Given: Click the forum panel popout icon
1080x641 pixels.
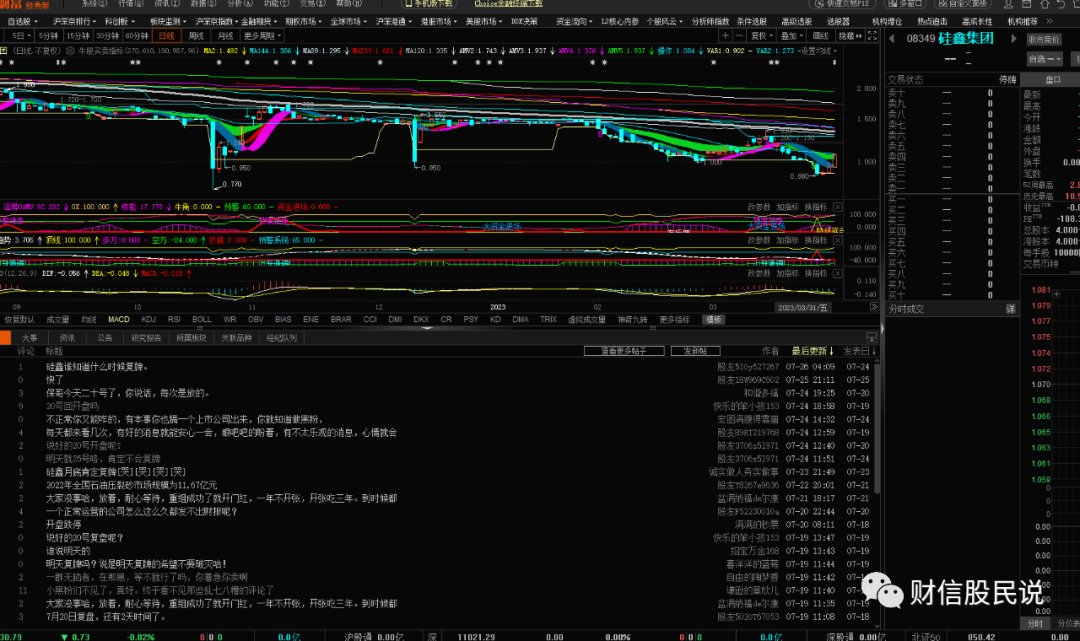Looking at the screenshot, I should [x=871, y=338].
